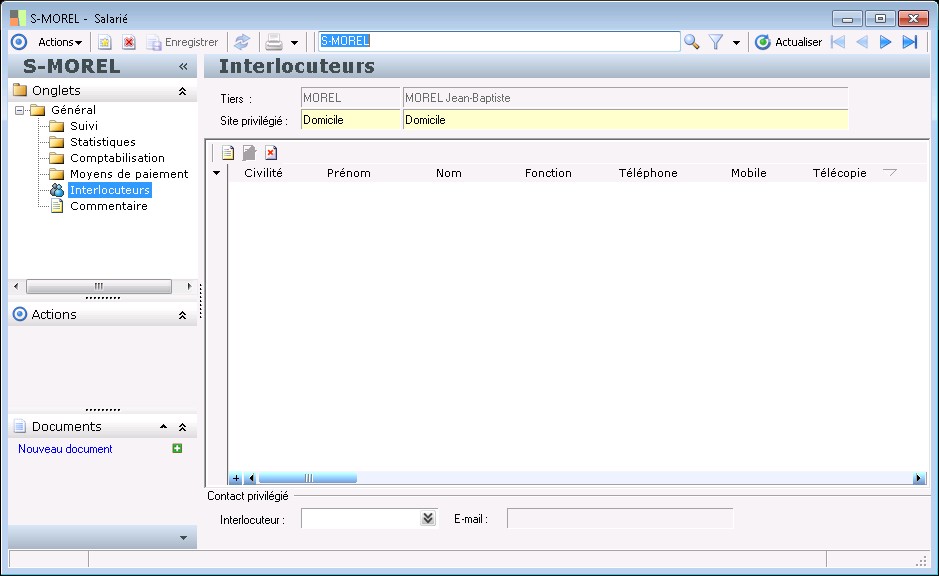The image size is (939, 576).
Task: Click the Suivi folder icon
Action: coord(57,126)
